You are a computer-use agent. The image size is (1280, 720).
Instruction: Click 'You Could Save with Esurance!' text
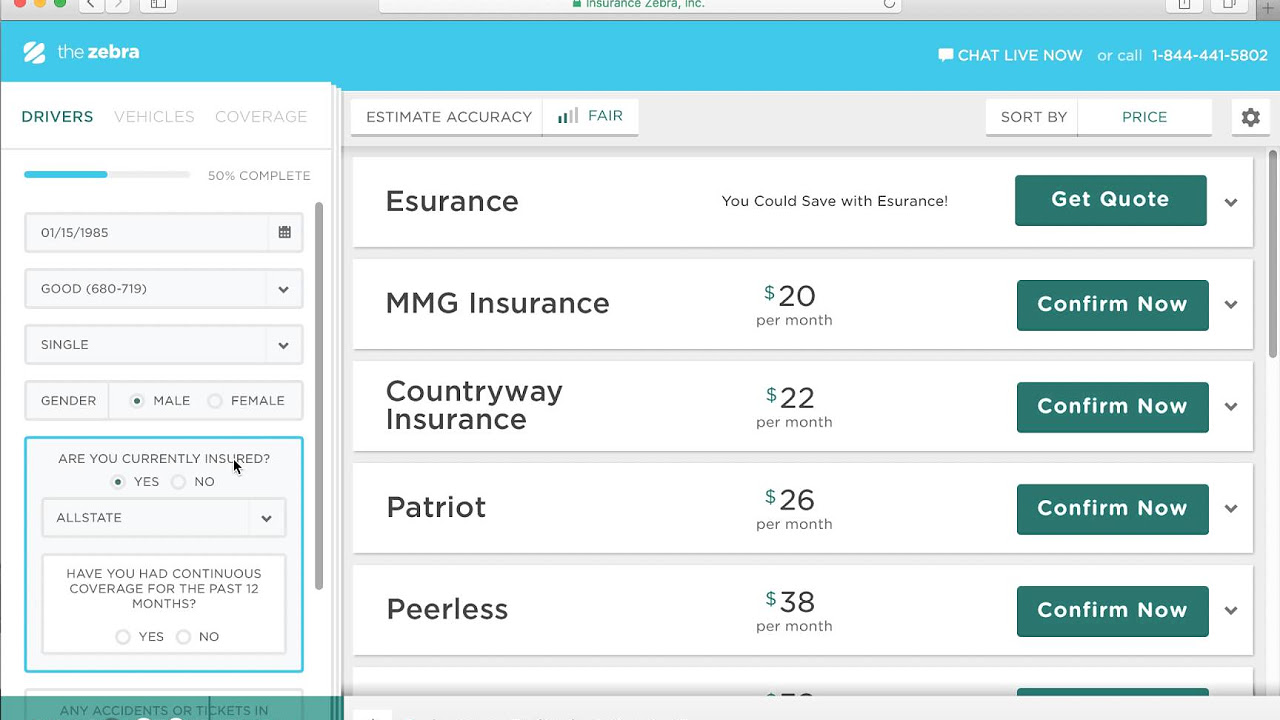click(834, 201)
